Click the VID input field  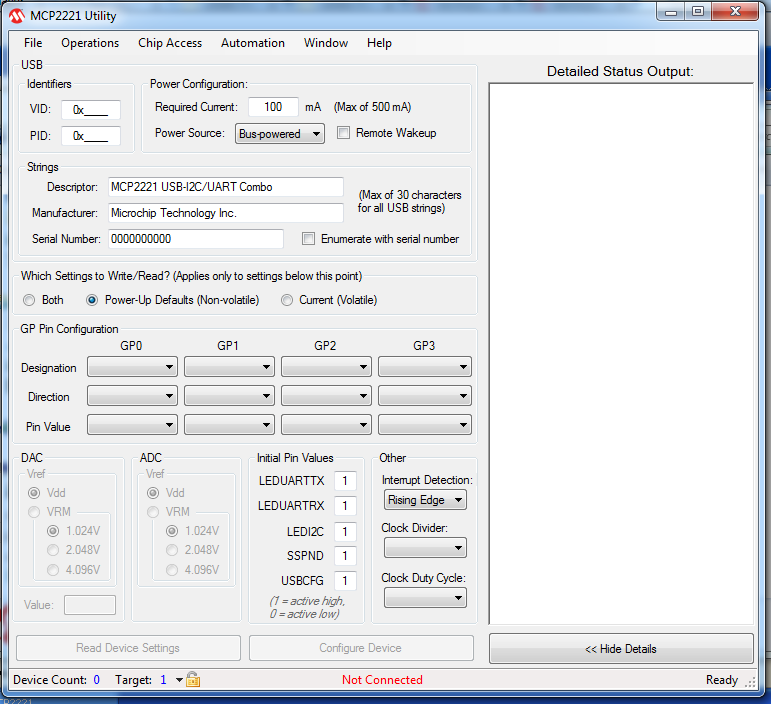[91, 110]
